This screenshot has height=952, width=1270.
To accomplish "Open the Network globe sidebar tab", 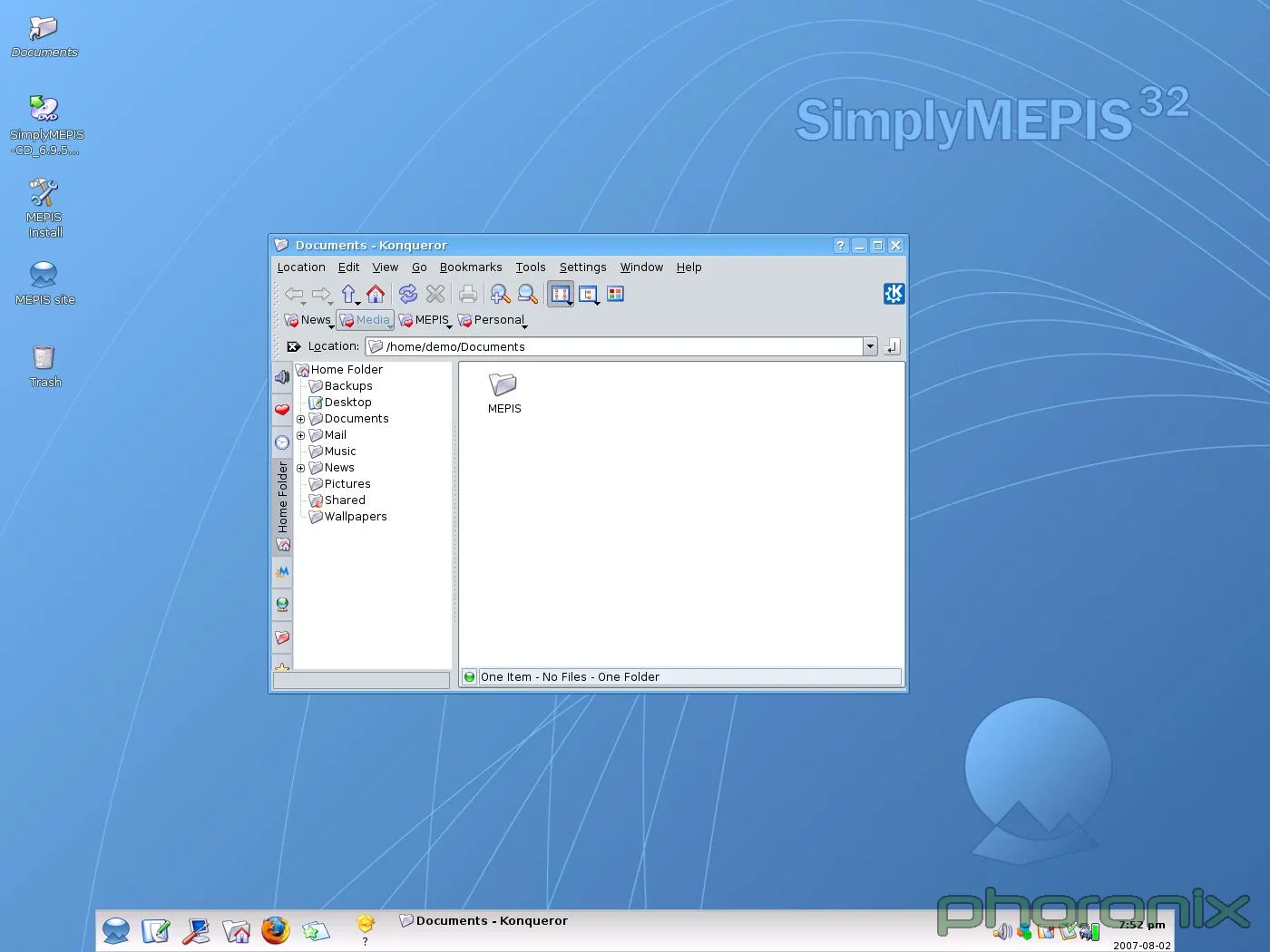I will pos(282,604).
